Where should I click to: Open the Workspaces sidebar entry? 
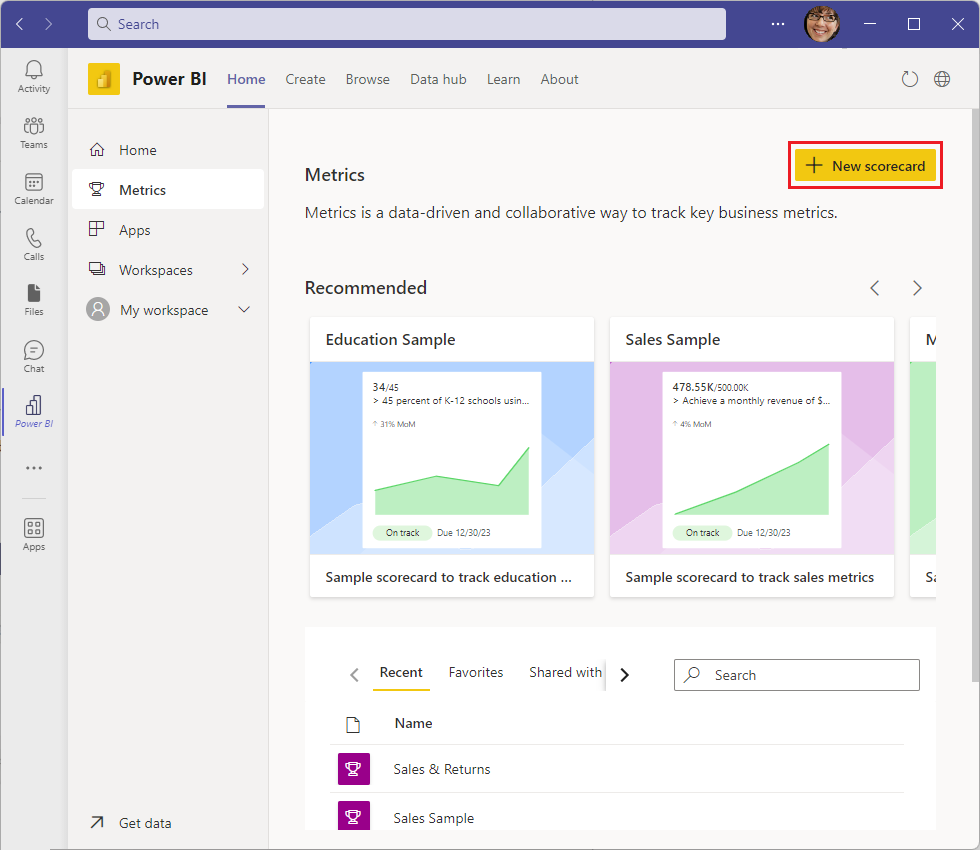pyautogui.click(x=156, y=270)
